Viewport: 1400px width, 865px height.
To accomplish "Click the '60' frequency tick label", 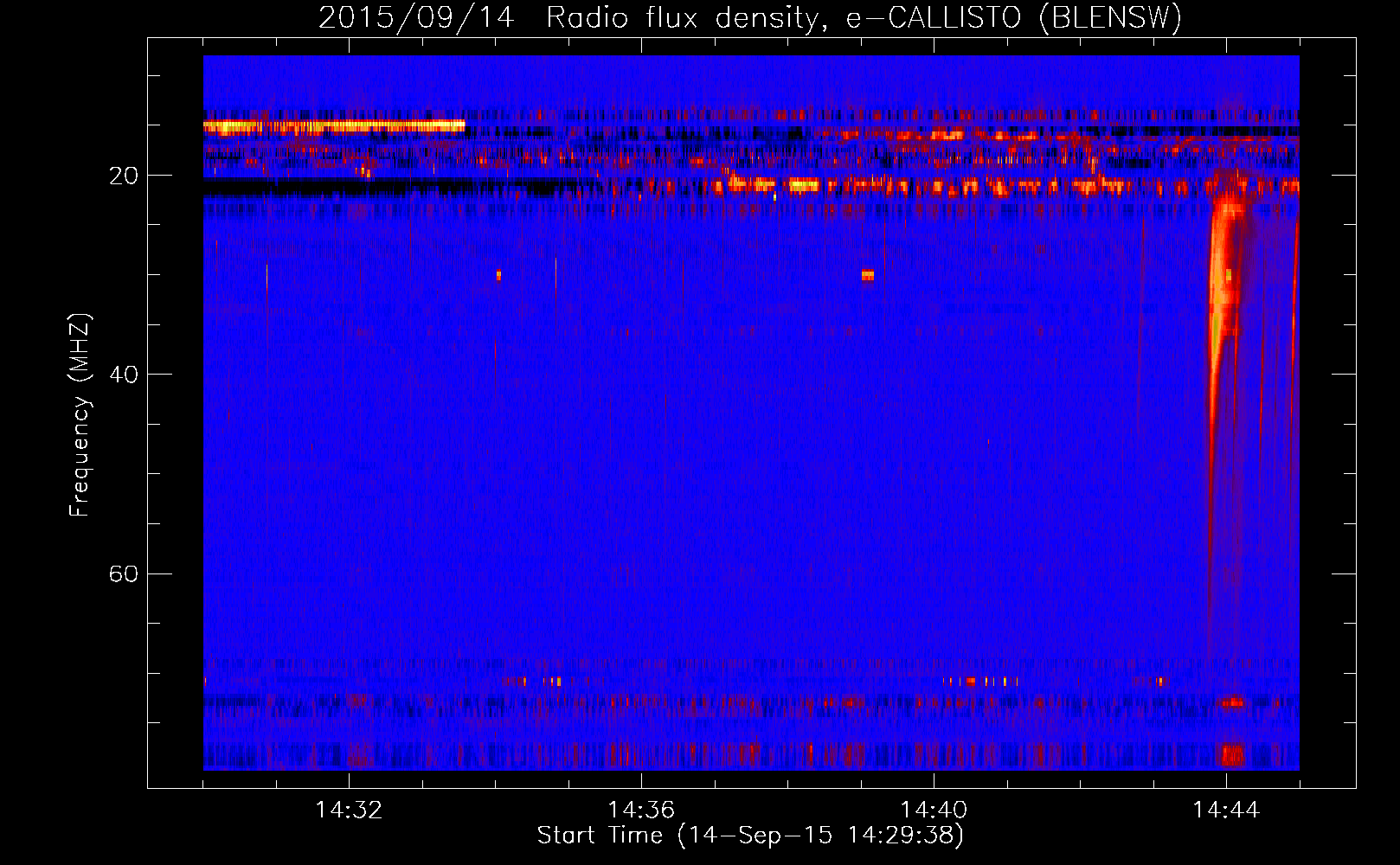I will pos(123,573).
